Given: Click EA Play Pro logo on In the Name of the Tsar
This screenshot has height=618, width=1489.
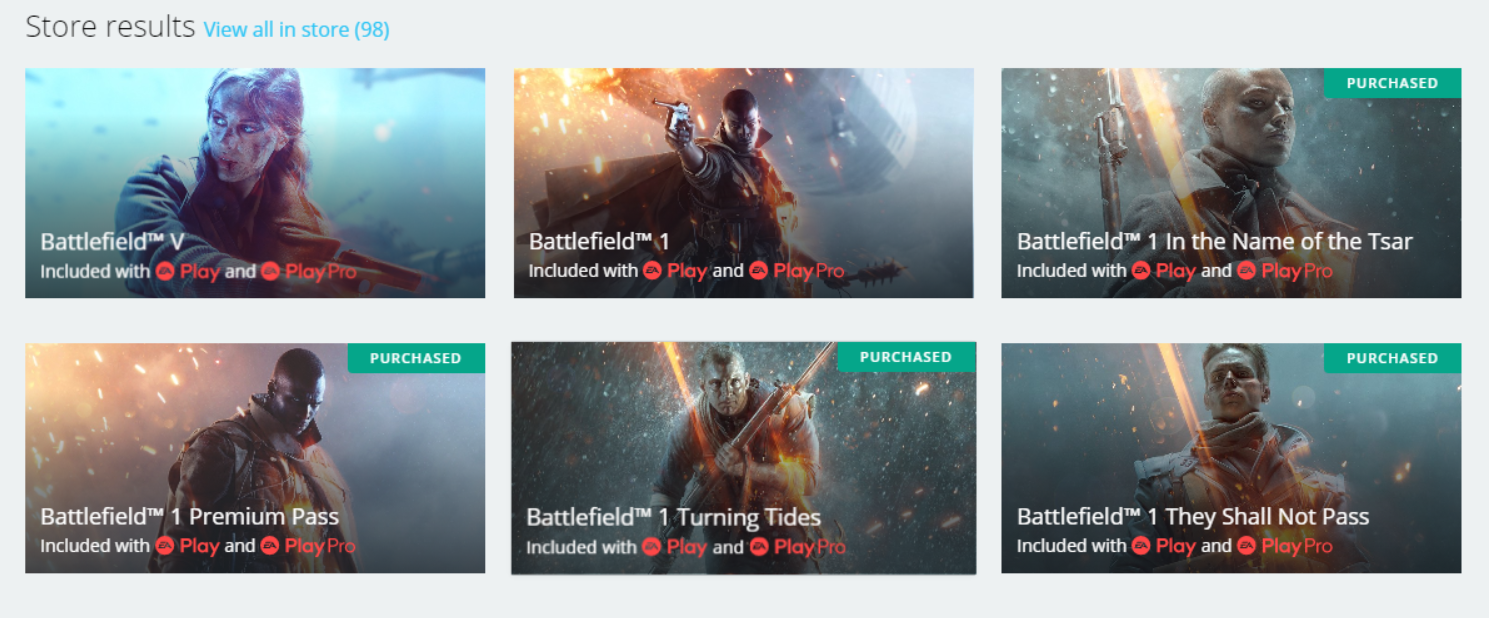Looking at the screenshot, I should (x=1284, y=271).
